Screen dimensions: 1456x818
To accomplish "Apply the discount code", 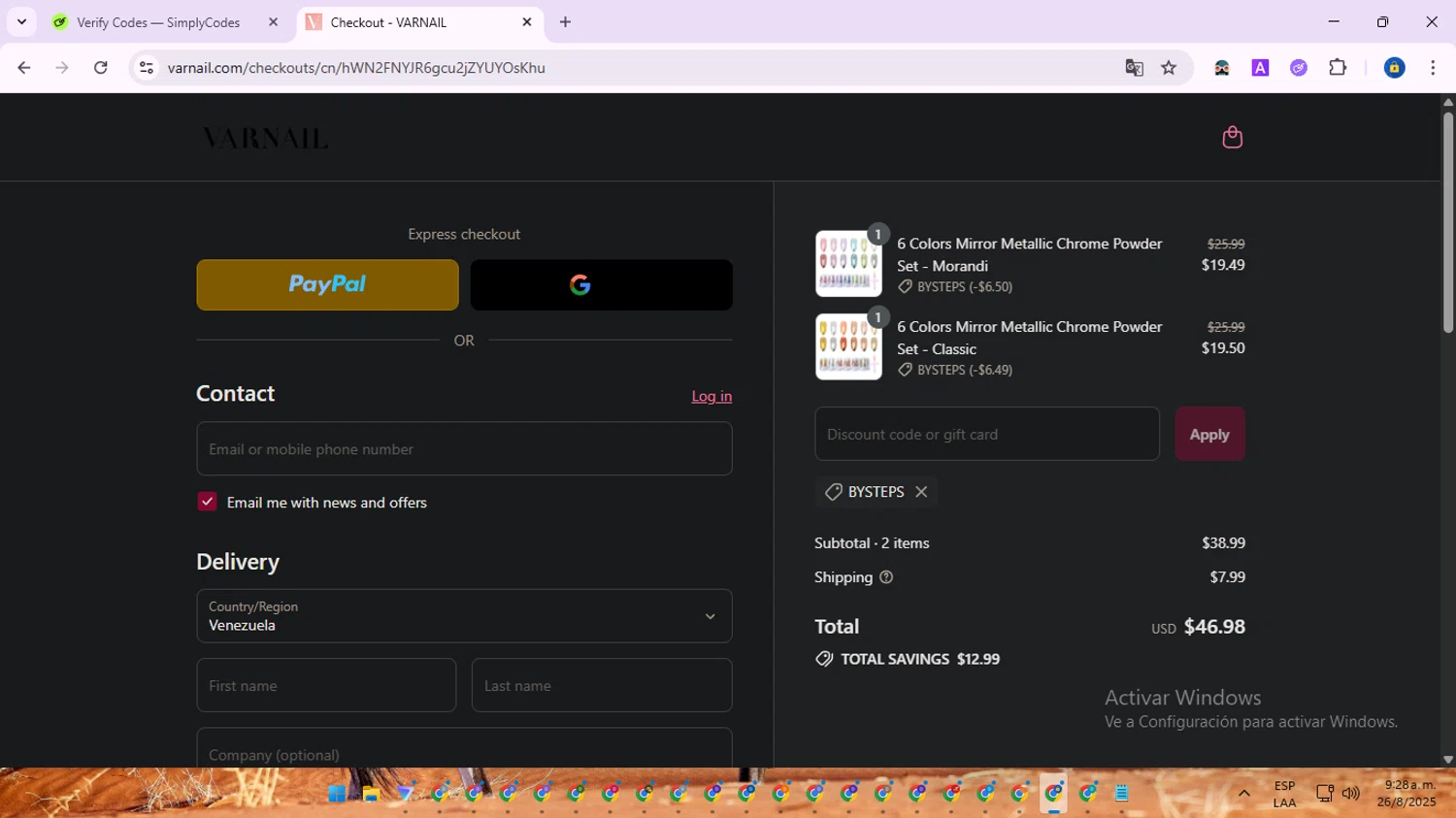I will pyautogui.click(x=1209, y=434).
